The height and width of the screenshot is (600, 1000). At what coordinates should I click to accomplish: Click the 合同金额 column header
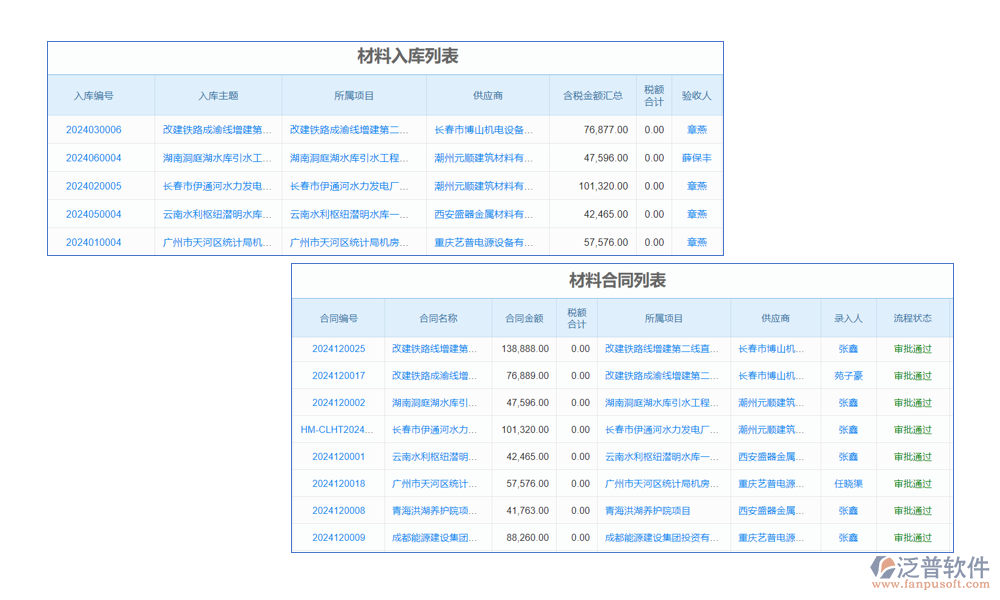pyautogui.click(x=524, y=319)
